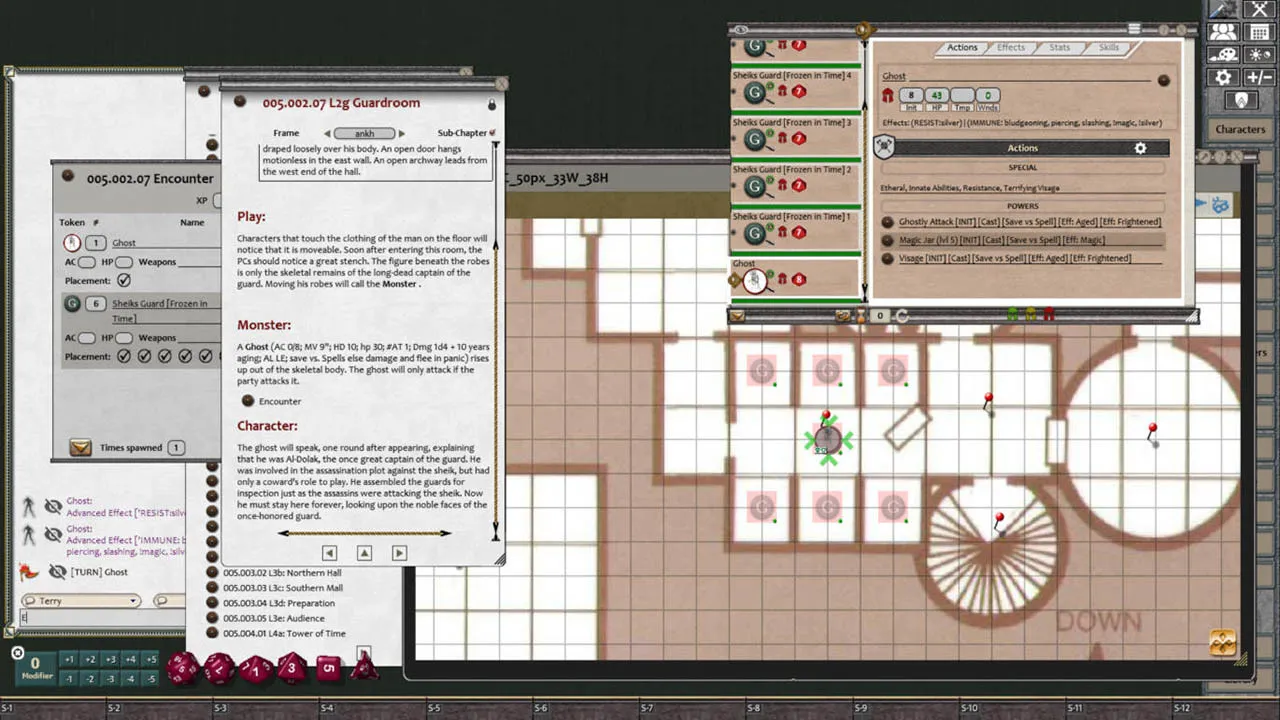Image resolution: width=1280 pixels, height=720 pixels.
Task: Open the Ghost record link in combat tracker
Action: (1163, 80)
